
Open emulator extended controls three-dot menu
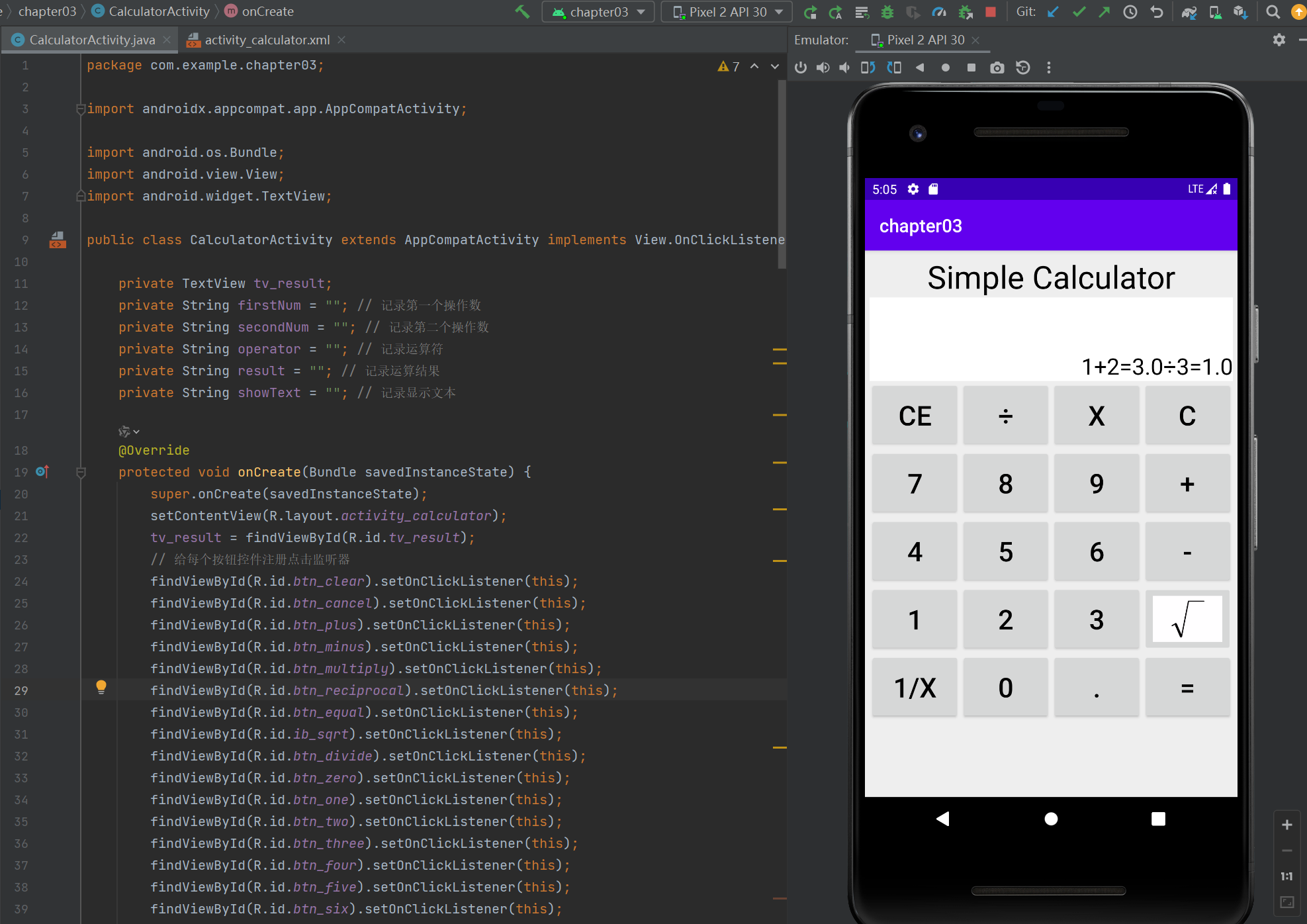coord(1049,68)
